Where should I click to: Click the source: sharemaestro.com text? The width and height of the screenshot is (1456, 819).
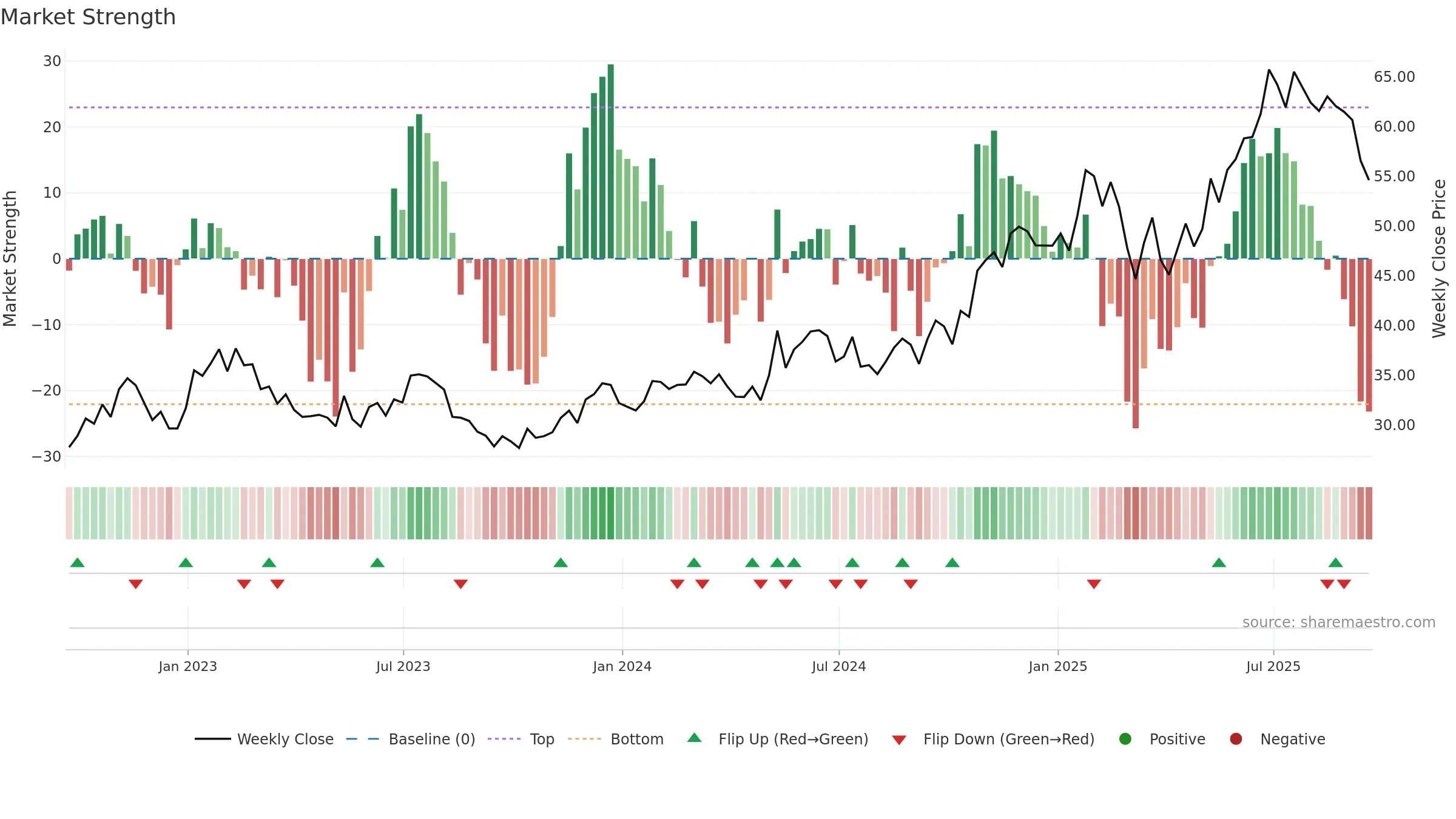coord(1339,622)
